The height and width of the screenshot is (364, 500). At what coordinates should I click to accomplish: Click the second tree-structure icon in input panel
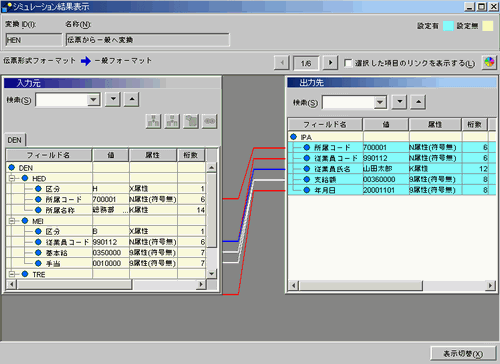coord(172,121)
